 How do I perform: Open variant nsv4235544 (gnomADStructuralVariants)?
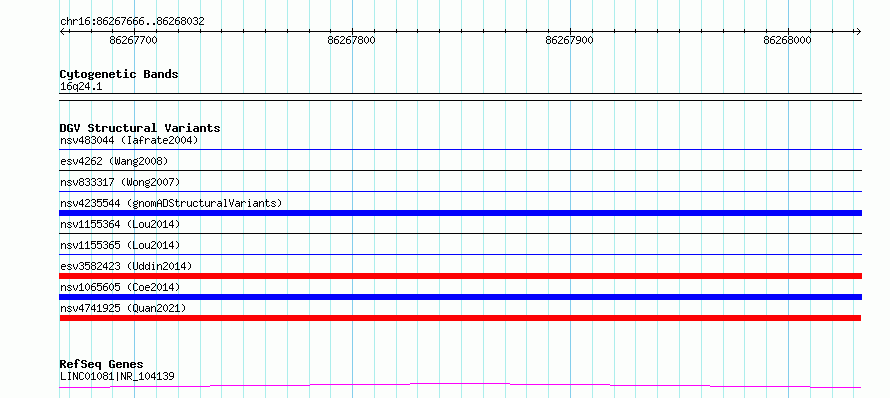pyautogui.click(x=171, y=203)
